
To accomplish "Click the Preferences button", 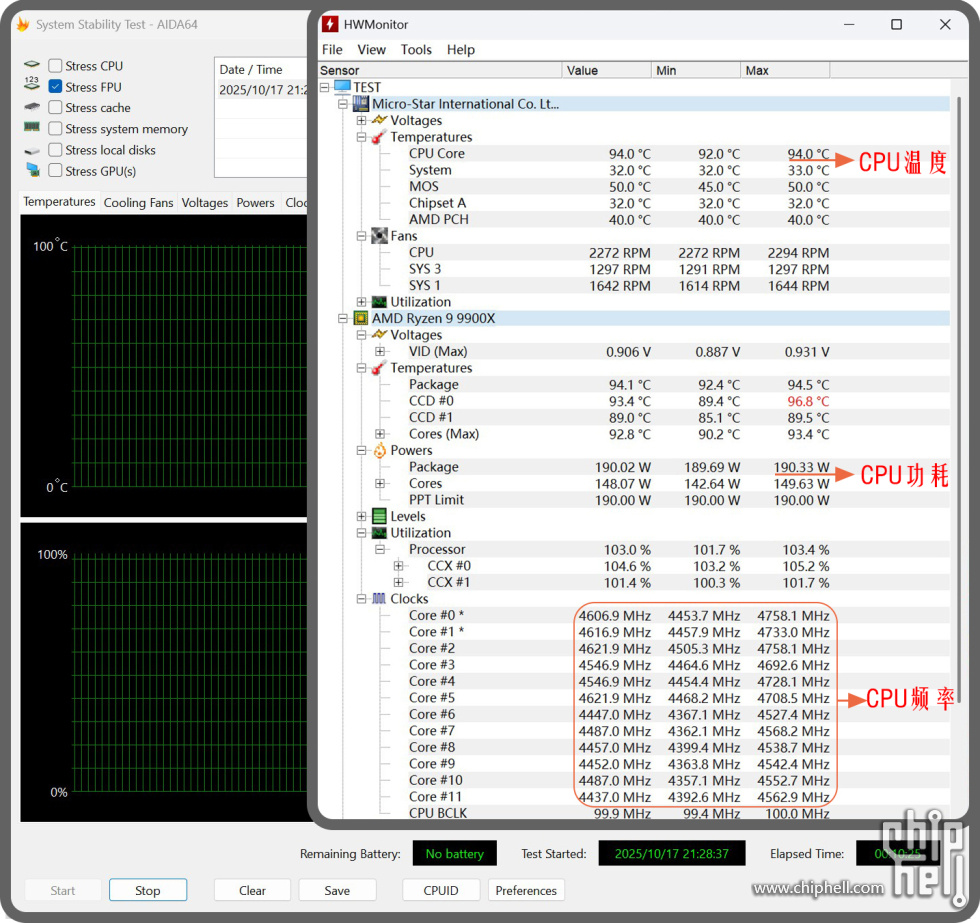I will click(525, 890).
